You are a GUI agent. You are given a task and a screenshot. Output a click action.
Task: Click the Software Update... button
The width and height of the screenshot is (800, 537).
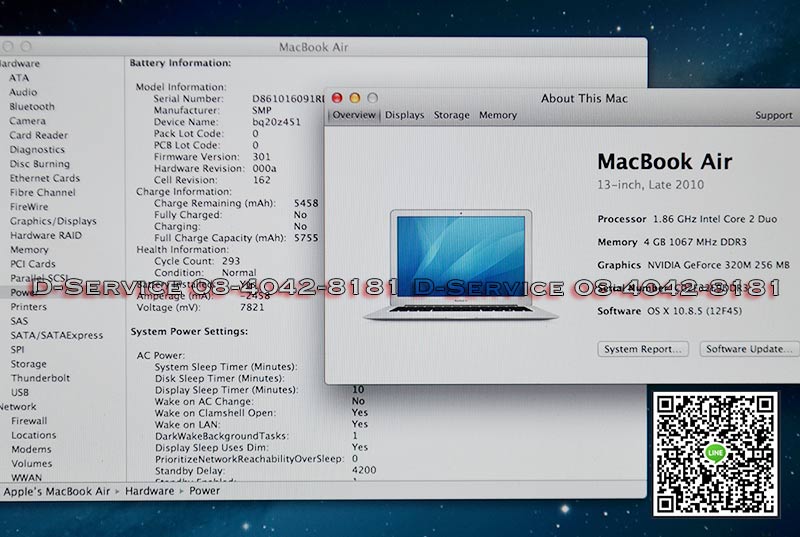click(x=749, y=349)
